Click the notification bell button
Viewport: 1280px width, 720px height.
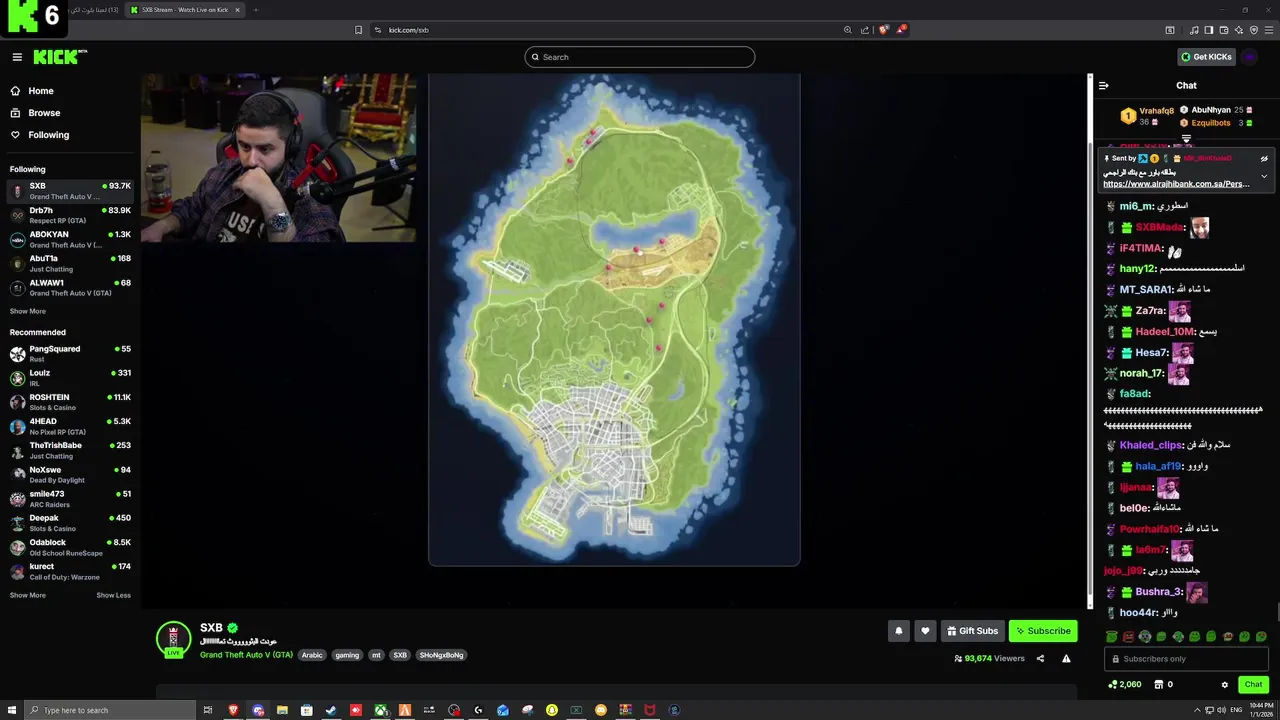coord(898,631)
